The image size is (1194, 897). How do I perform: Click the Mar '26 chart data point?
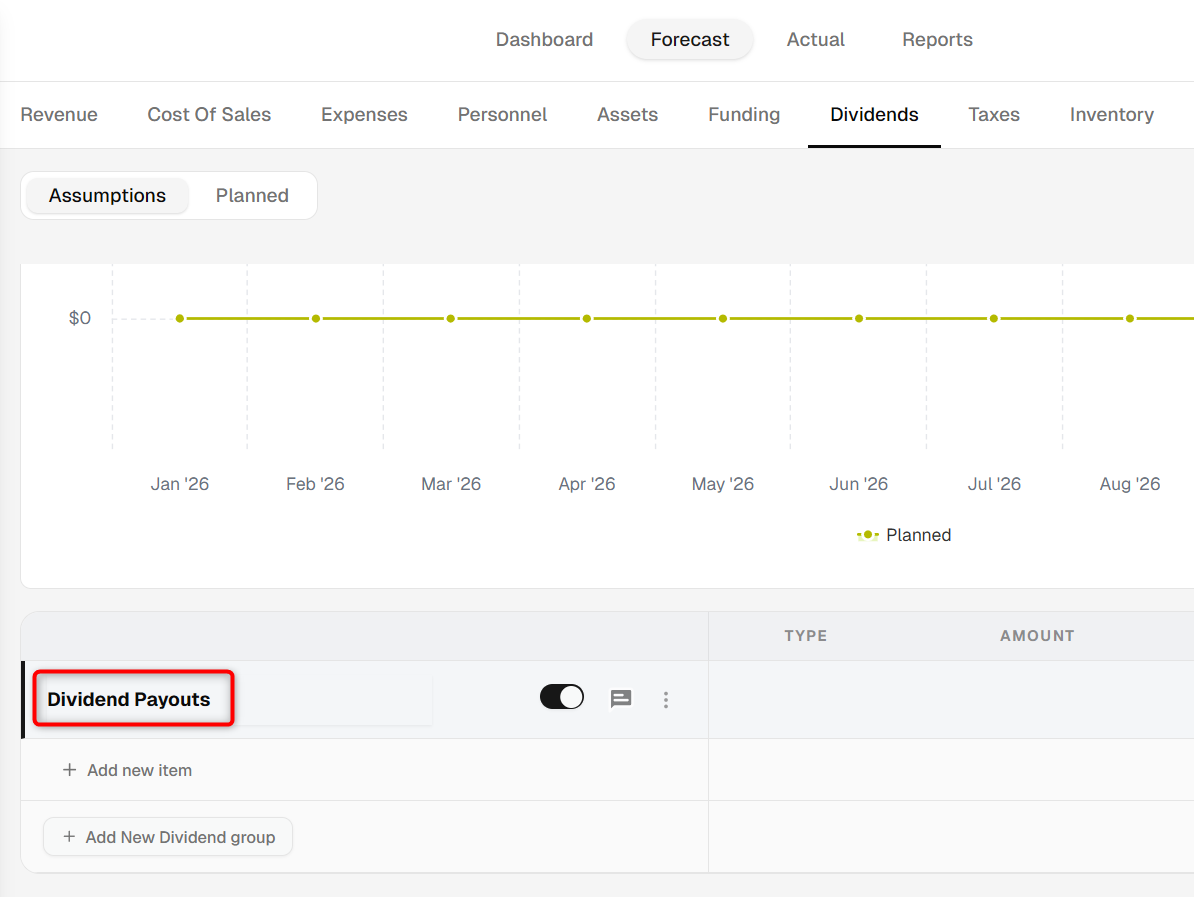click(x=451, y=318)
